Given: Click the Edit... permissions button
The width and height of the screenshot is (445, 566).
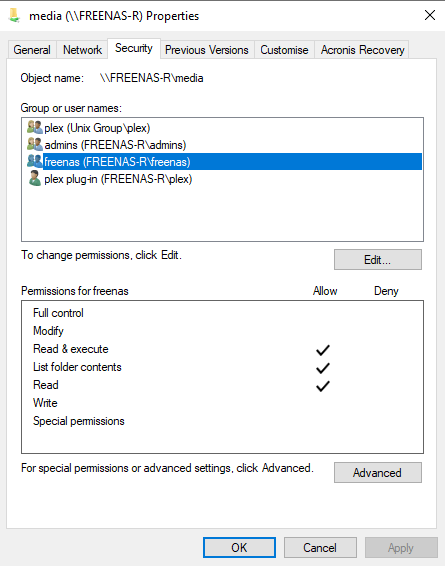Looking at the screenshot, I should coord(378,260).
